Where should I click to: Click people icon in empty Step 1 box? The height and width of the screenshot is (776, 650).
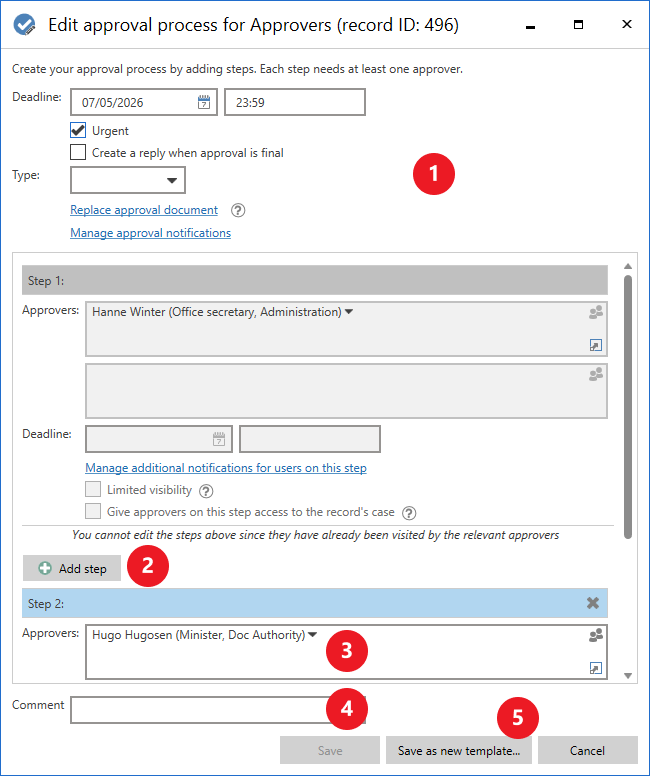click(x=596, y=374)
